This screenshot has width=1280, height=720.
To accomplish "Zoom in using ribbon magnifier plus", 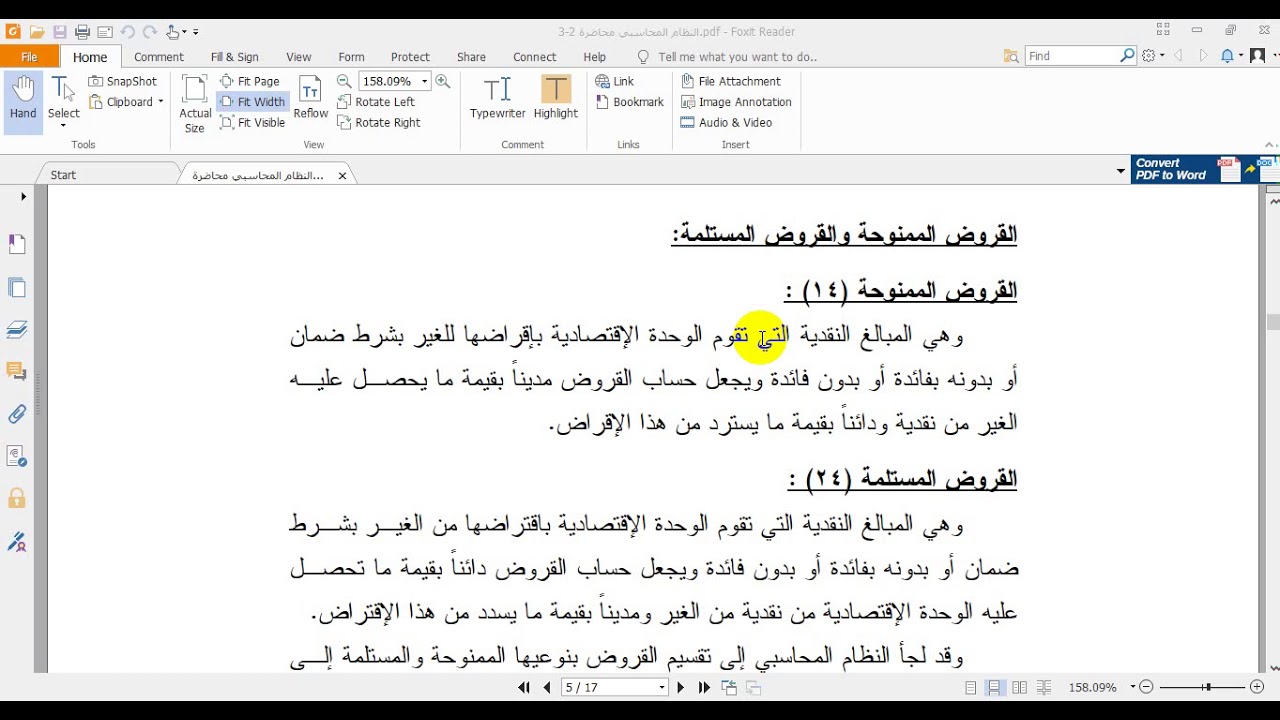I will click(443, 81).
